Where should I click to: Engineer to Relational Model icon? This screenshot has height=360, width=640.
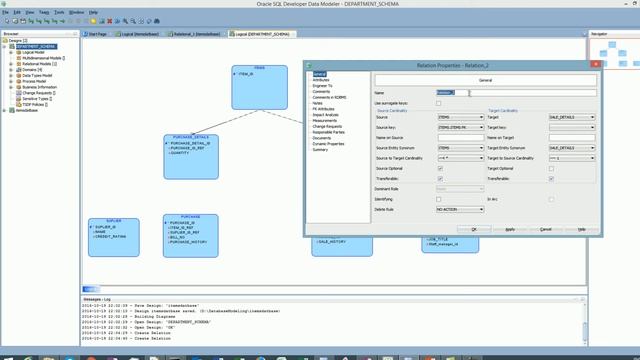[x=117, y=21]
